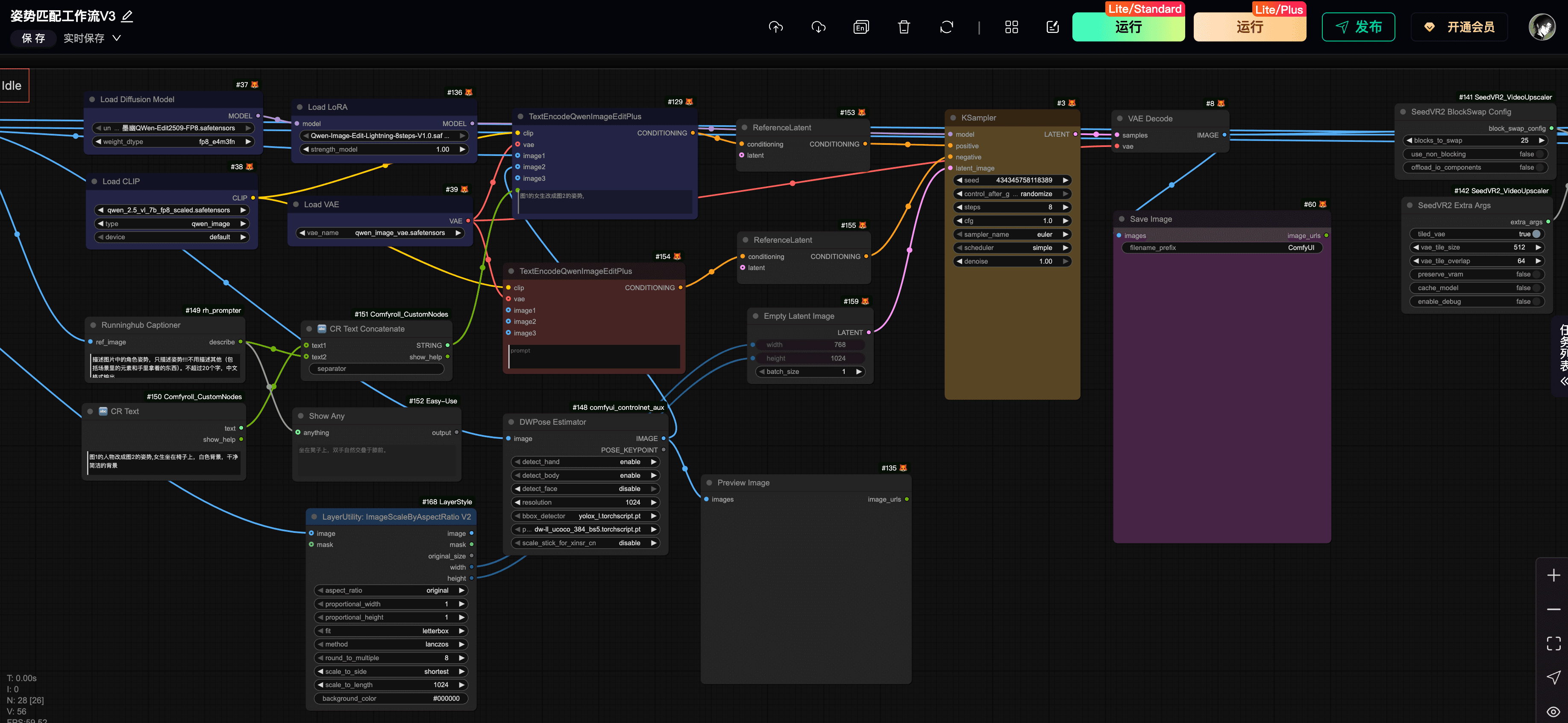
Task: Click the 发布 publish button
Action: point(1358,27)
